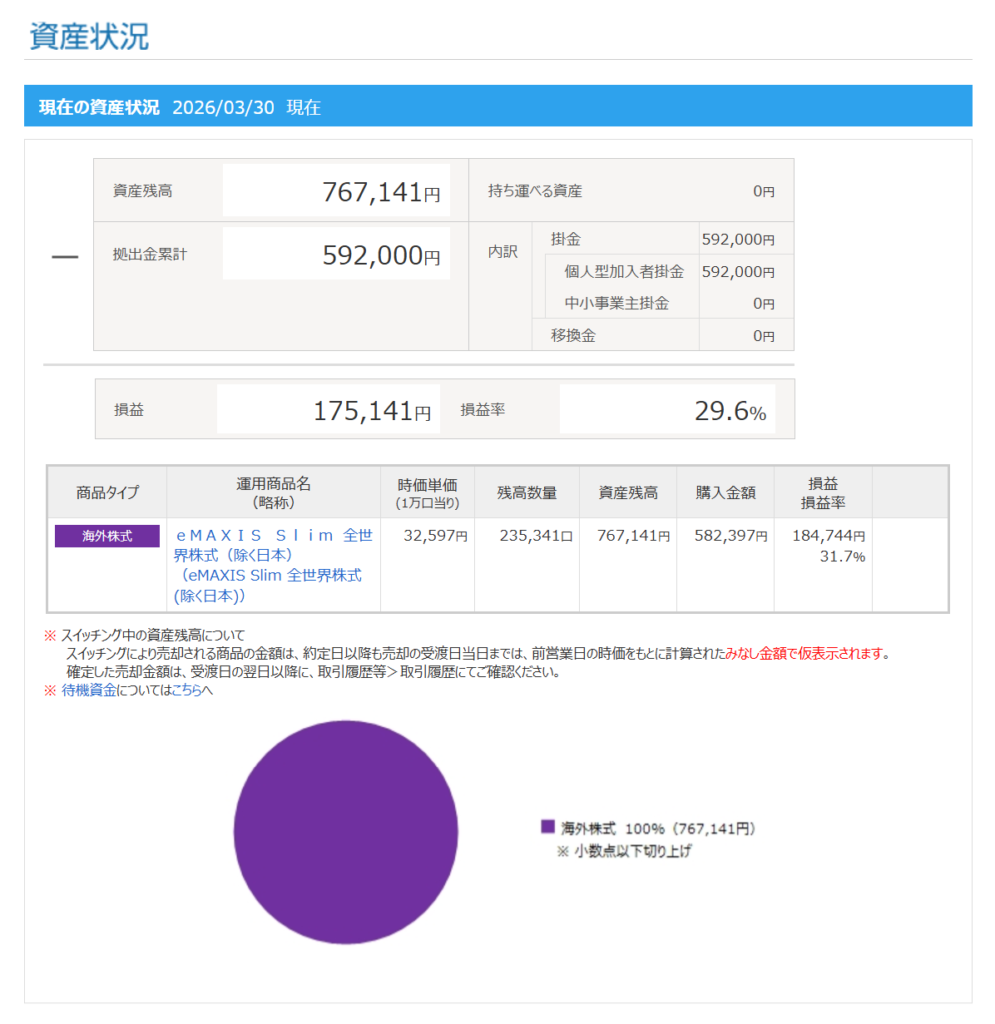This screenshot has width=995, height=1024.
Task: Click the purple 海外株式 product type badge
Action: (x=107, y=536)
